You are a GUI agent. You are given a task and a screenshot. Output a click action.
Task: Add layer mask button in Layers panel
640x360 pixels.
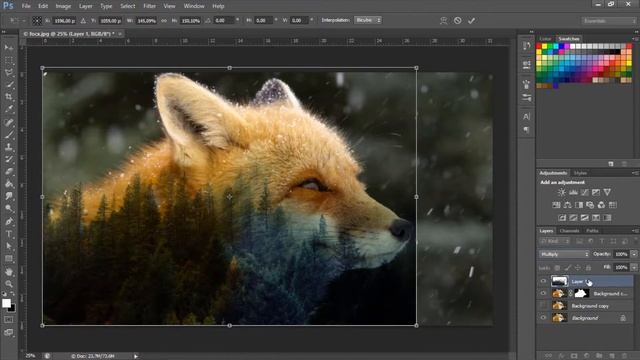574,356
